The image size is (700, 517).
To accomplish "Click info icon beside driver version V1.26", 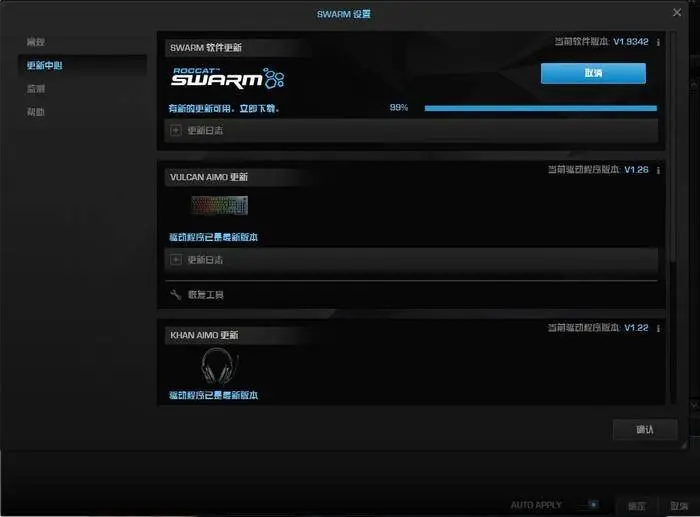I will point(658,170).
